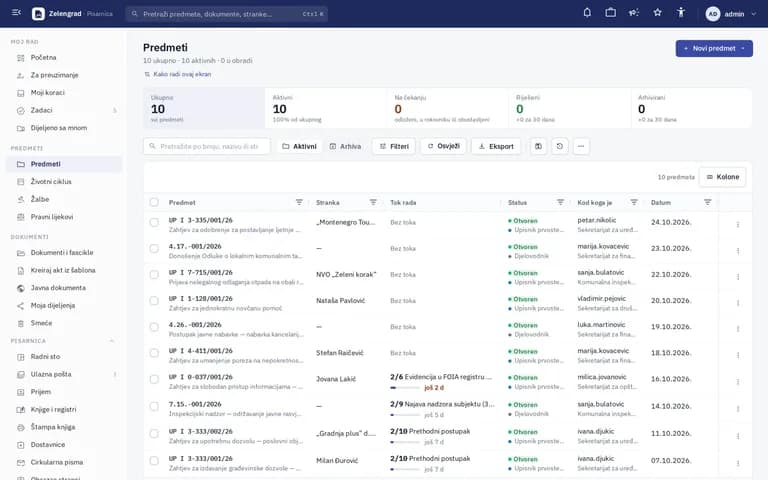Focus the global search field

[227, 14]
